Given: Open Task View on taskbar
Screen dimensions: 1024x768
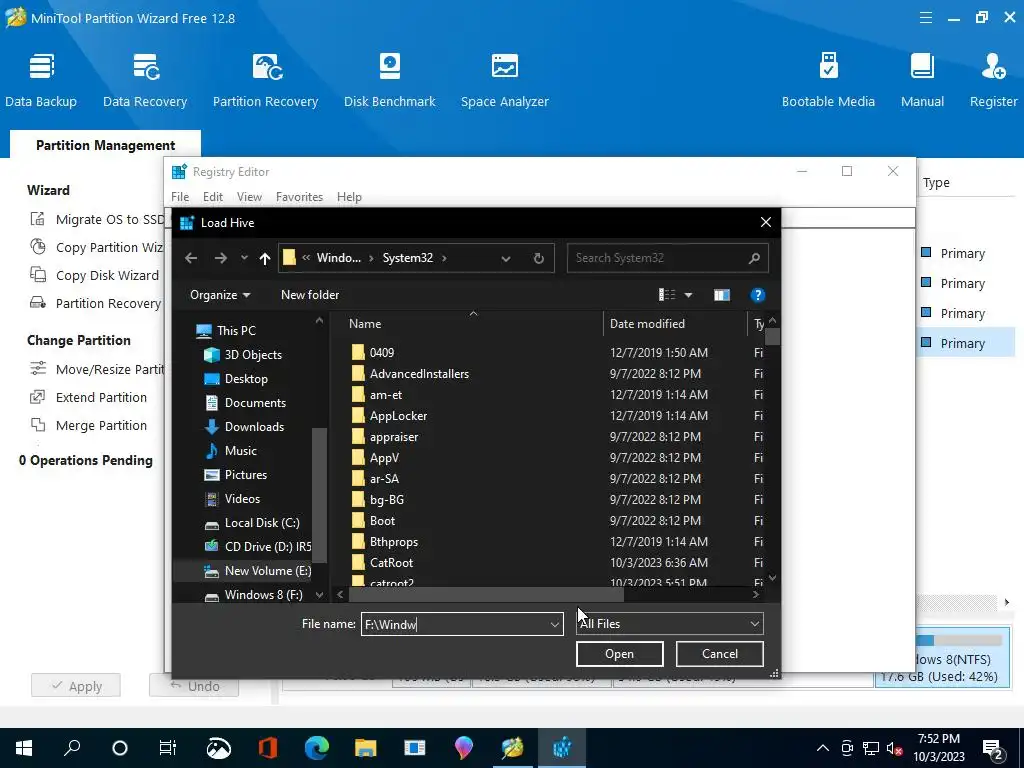Looking at the screenshot, I should pyautogui.click(x=168, y=748).
